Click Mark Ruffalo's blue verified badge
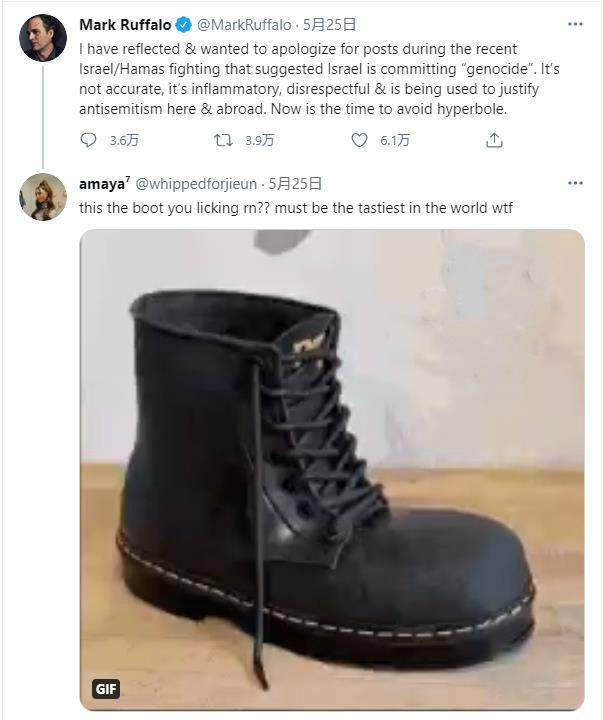 (x=183, y=25)
